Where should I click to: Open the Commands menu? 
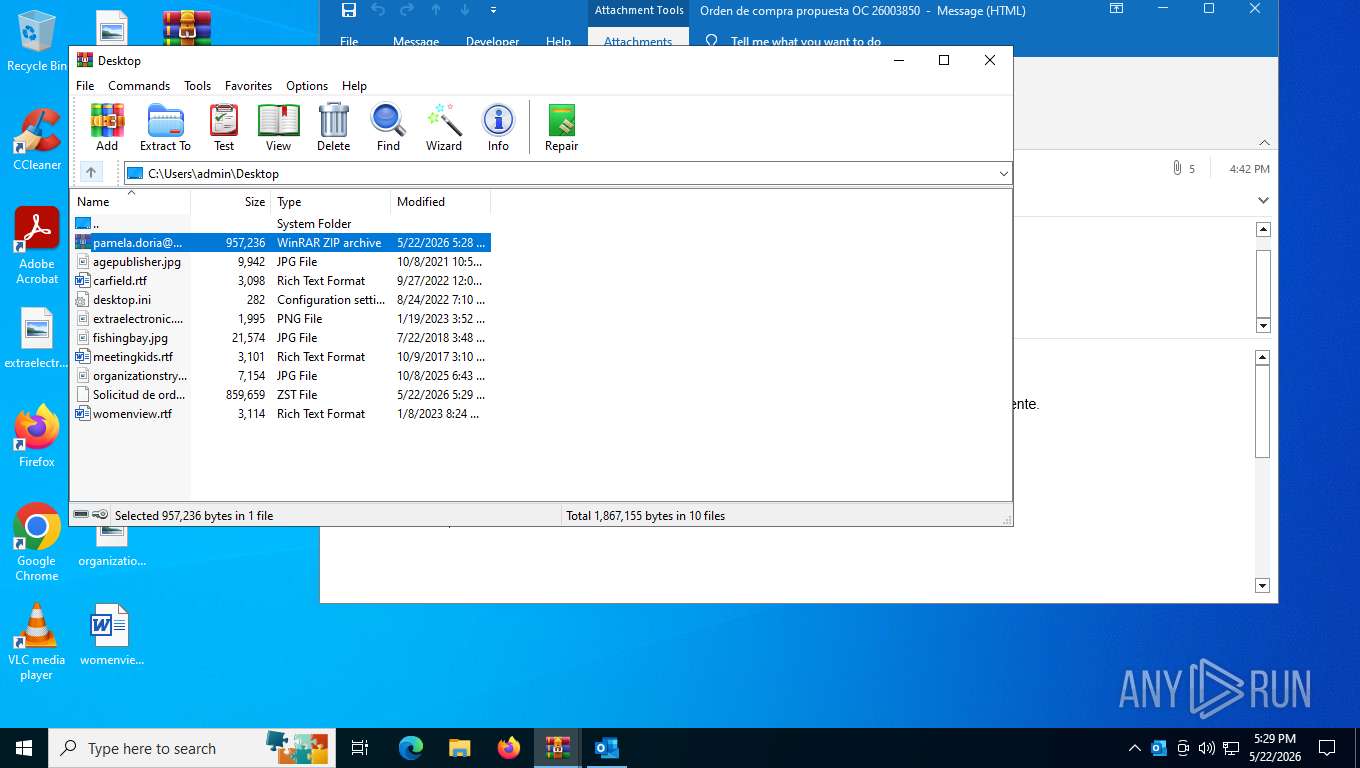tap(139, 86)
